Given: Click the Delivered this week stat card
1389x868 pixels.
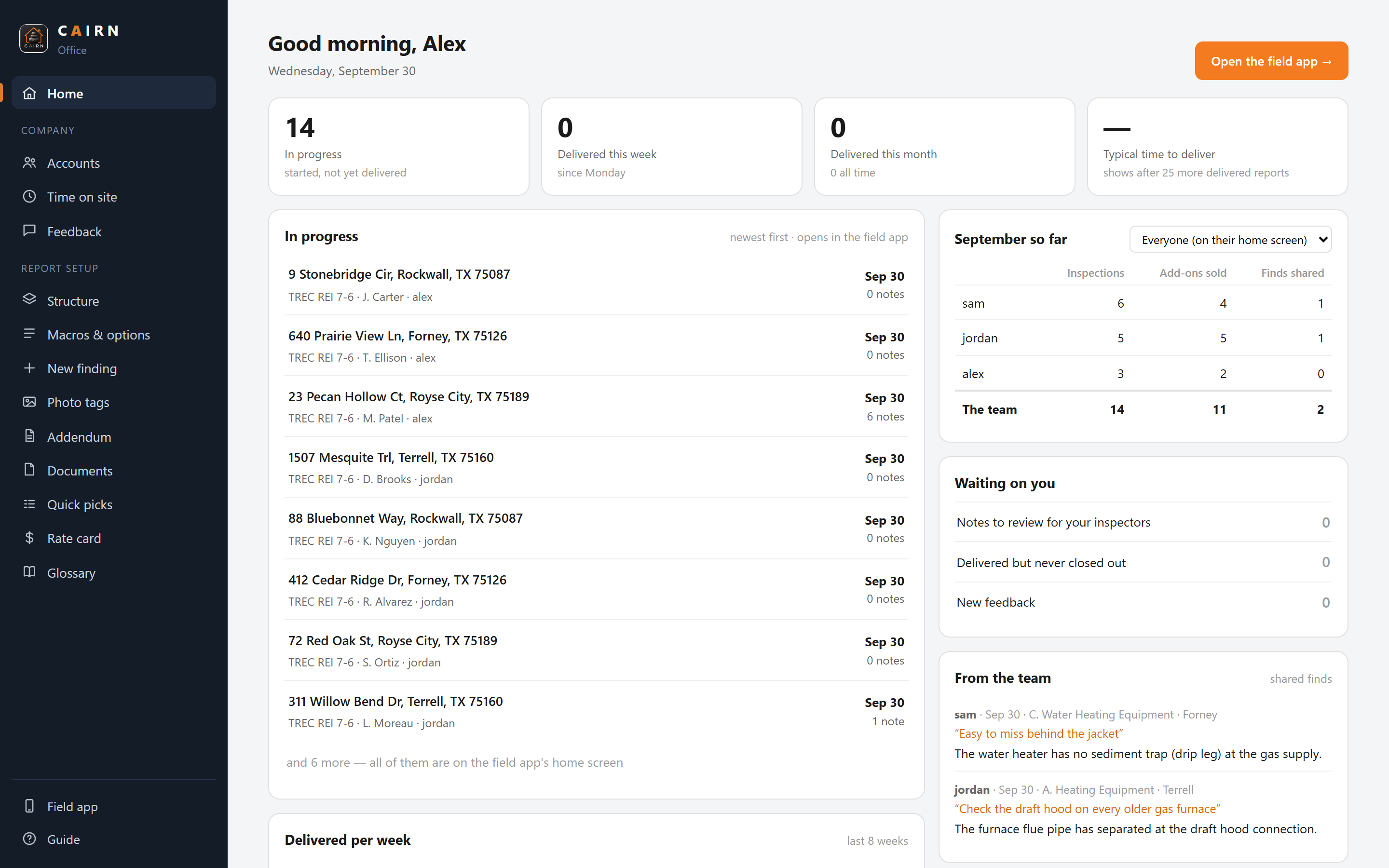Looking at the screenshot, I should [x=671, y=147].
